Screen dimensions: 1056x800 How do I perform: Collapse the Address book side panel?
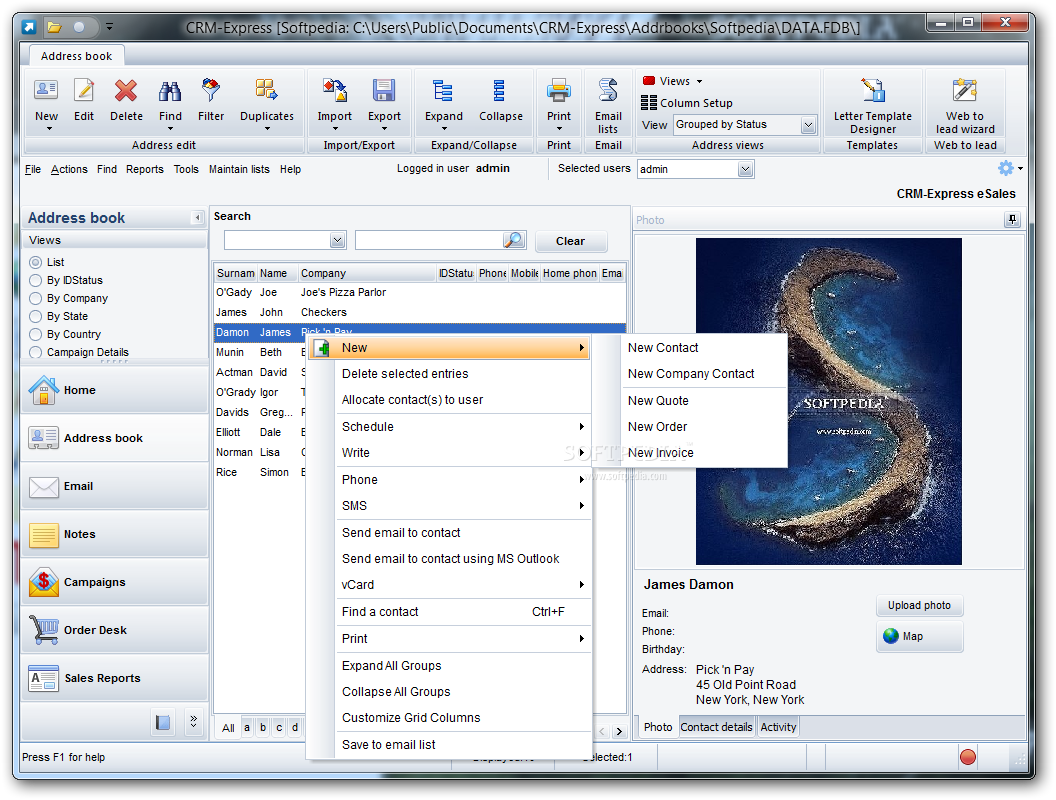197,217
